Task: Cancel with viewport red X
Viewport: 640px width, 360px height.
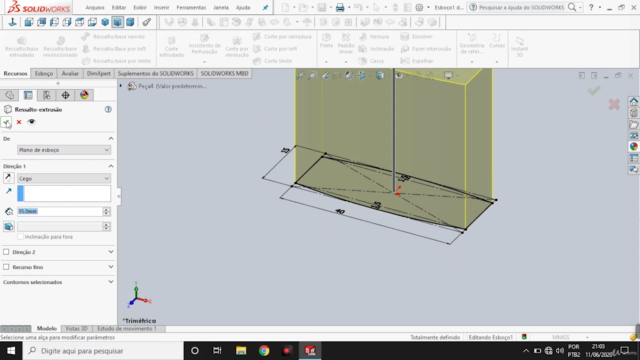Action: (614, 104)
